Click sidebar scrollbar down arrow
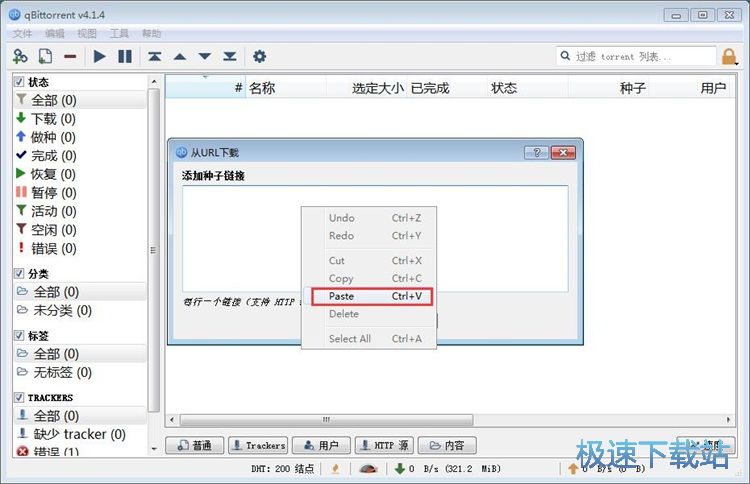 [154, 449]
